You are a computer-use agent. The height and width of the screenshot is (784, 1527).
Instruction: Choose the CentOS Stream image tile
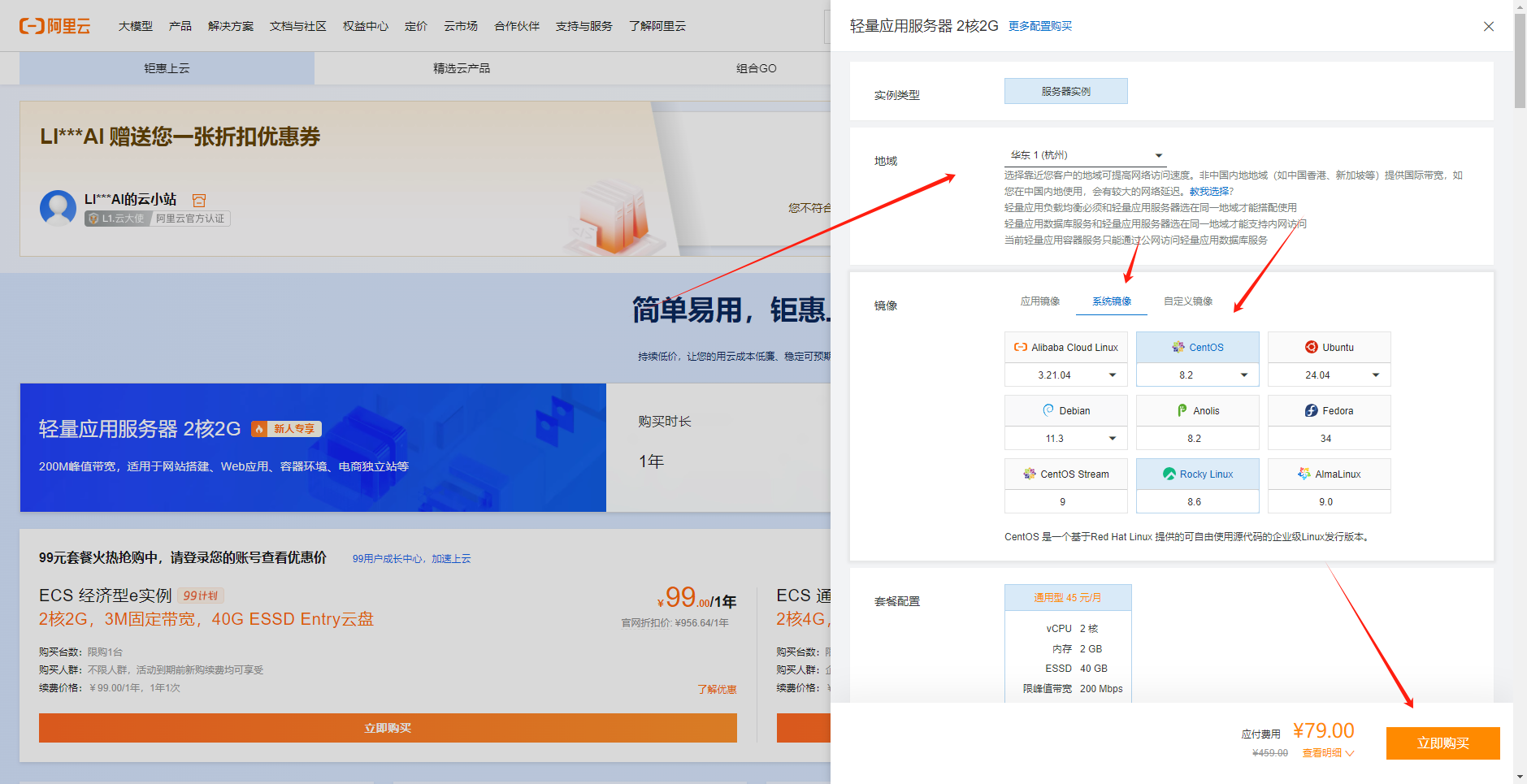pos(1065,474)
